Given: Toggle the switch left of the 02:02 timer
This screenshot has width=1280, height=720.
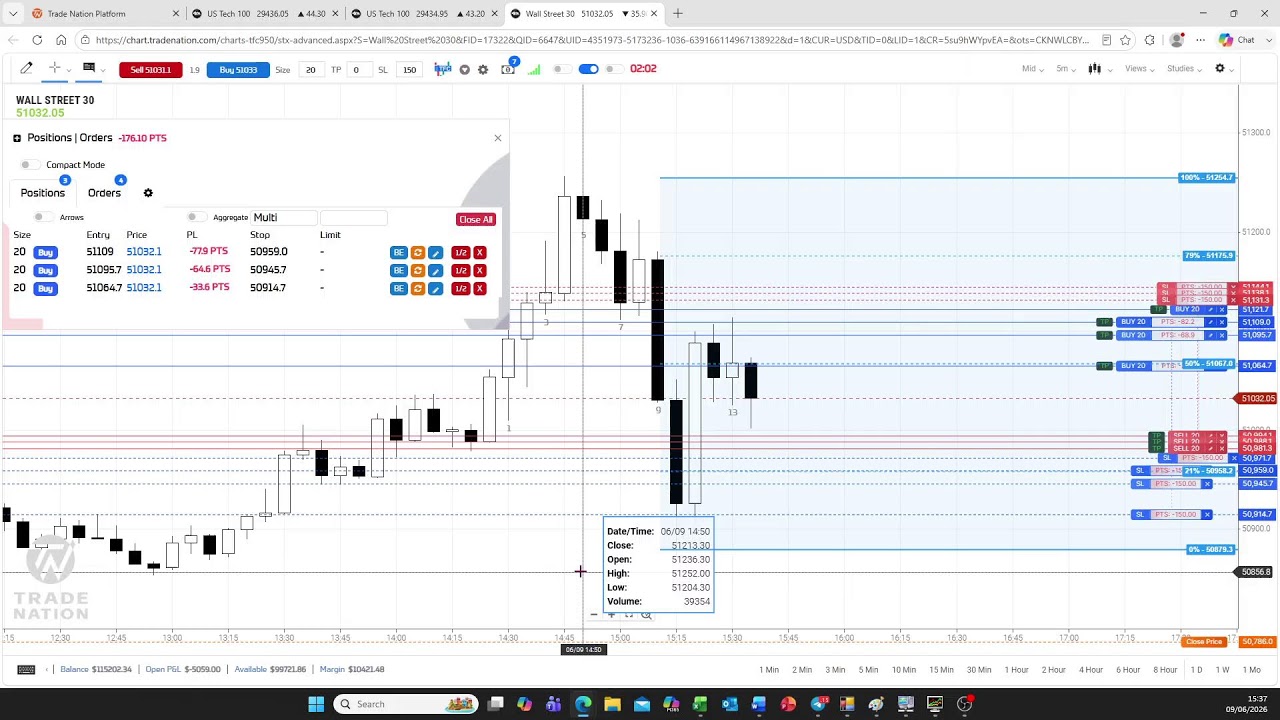Looking at the screenshot, I should 617,69.
